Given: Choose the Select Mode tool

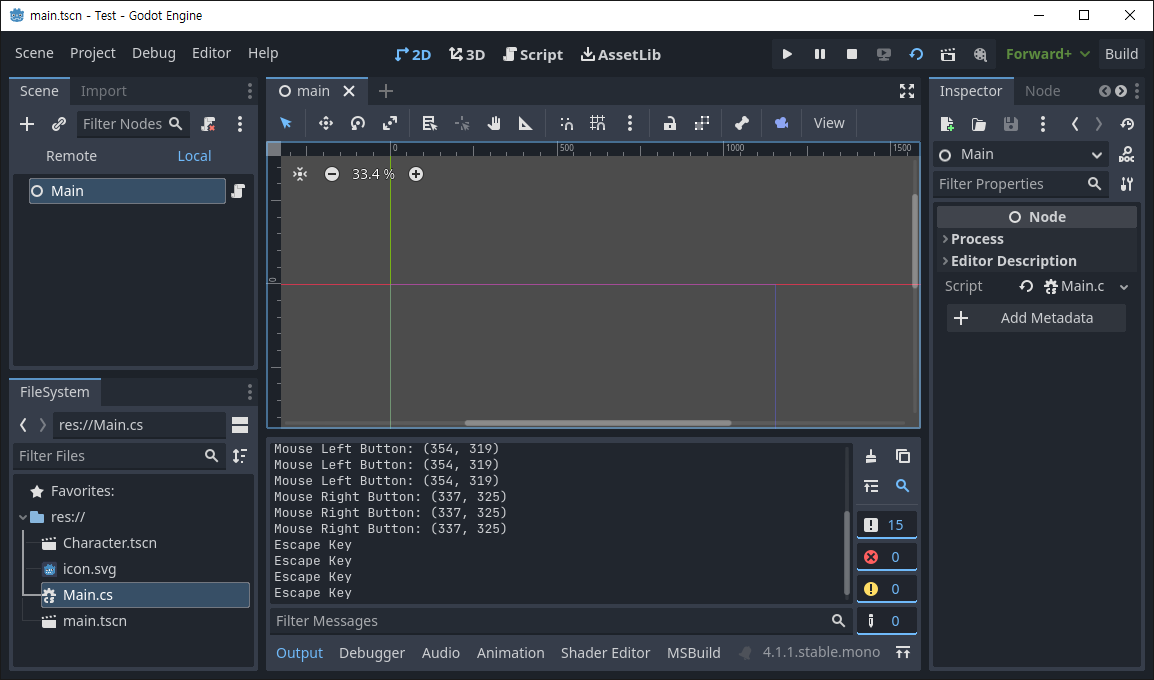Looking at the screenshot, I should [286, 123].
